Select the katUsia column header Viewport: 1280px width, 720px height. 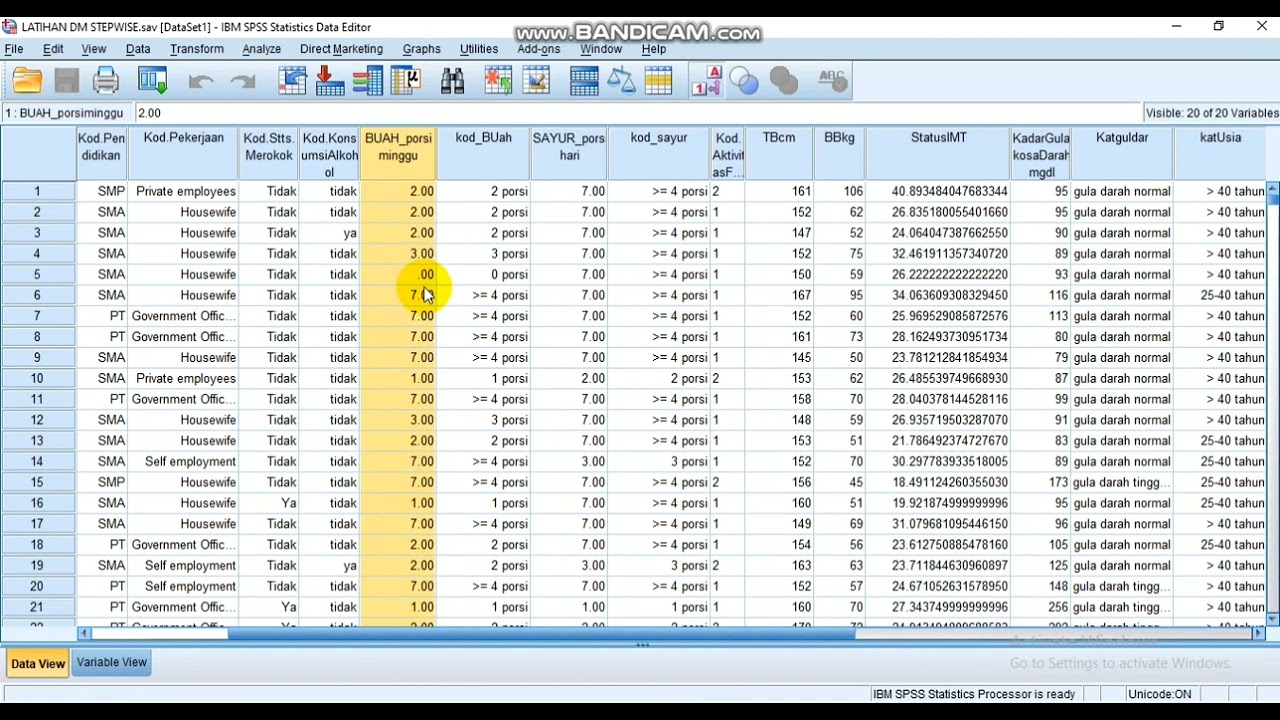[1220, 153]
